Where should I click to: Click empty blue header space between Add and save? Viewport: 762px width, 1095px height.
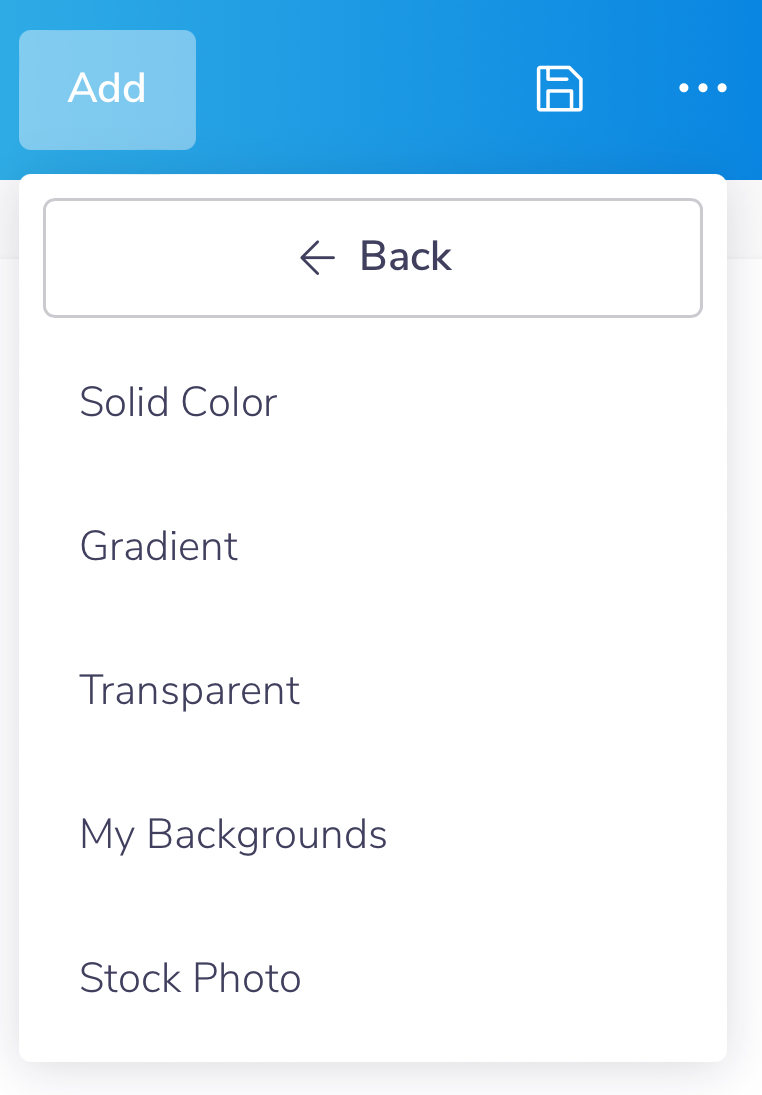[x=363, y=89]
